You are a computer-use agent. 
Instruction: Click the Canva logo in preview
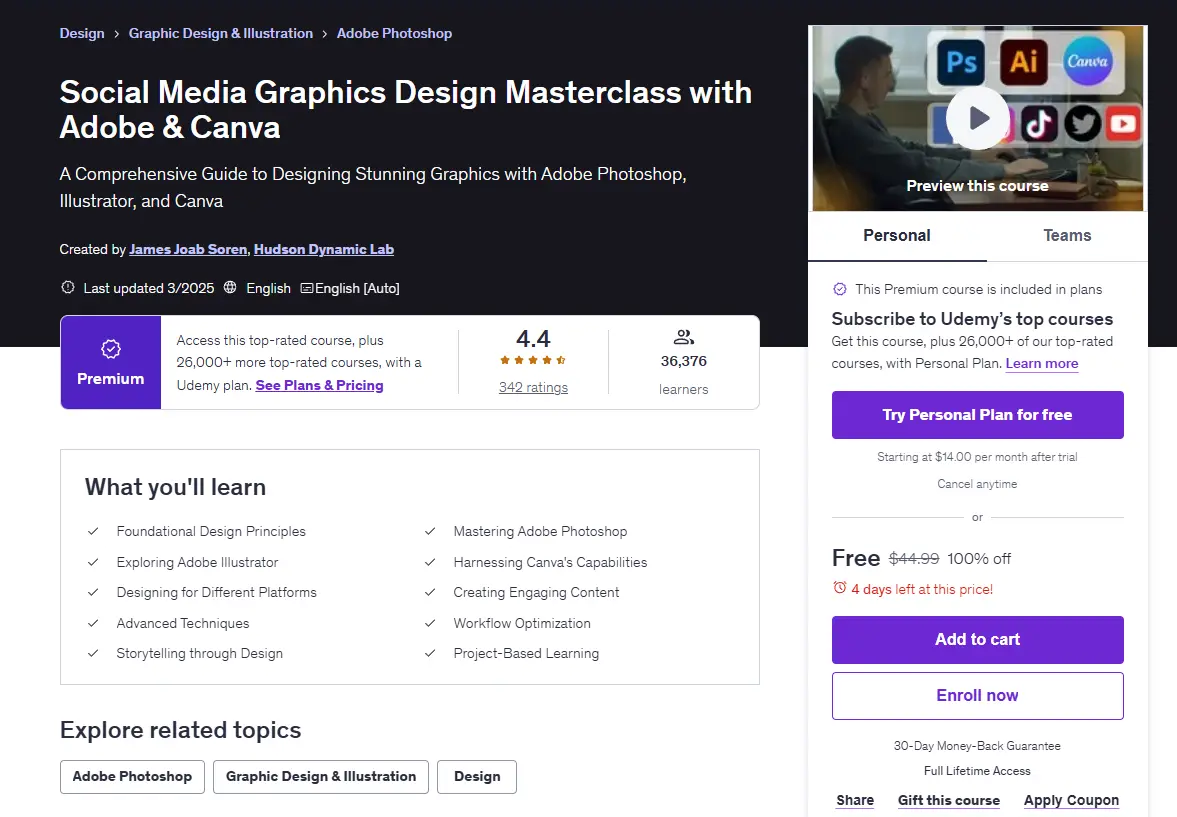(x=1087, y=61)
